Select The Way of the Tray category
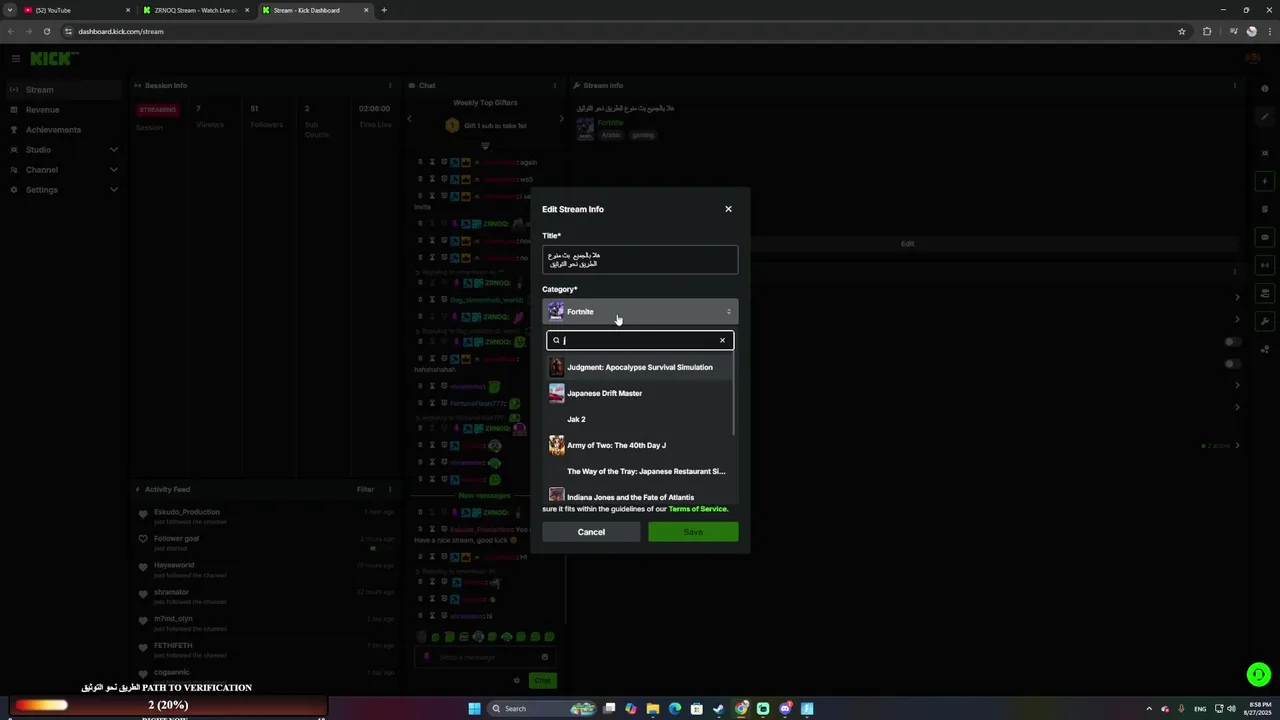 coord(640,471)
